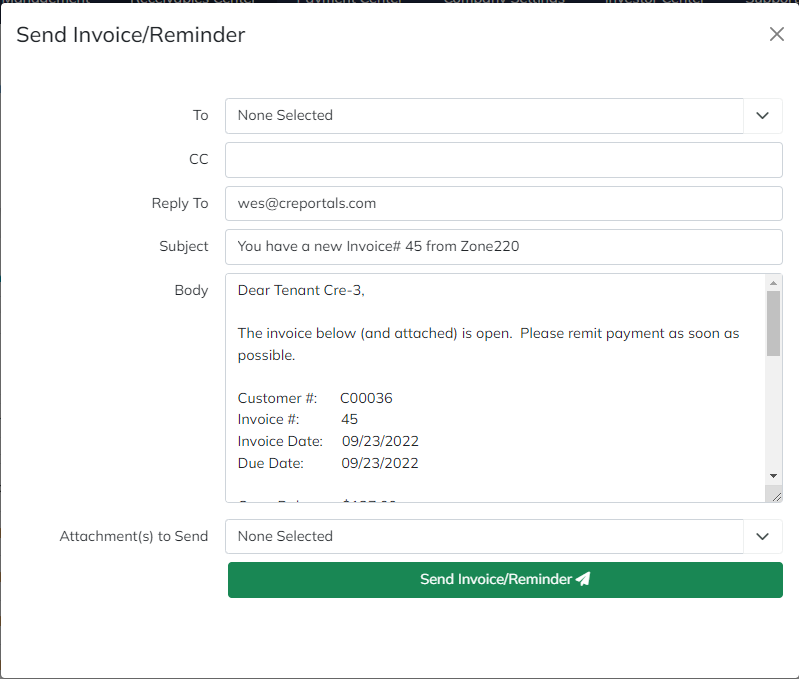Select the To field showing None Selected
The height and width of the screenshot is (679, 799).
pyautogui.click(x=484, y=116)
